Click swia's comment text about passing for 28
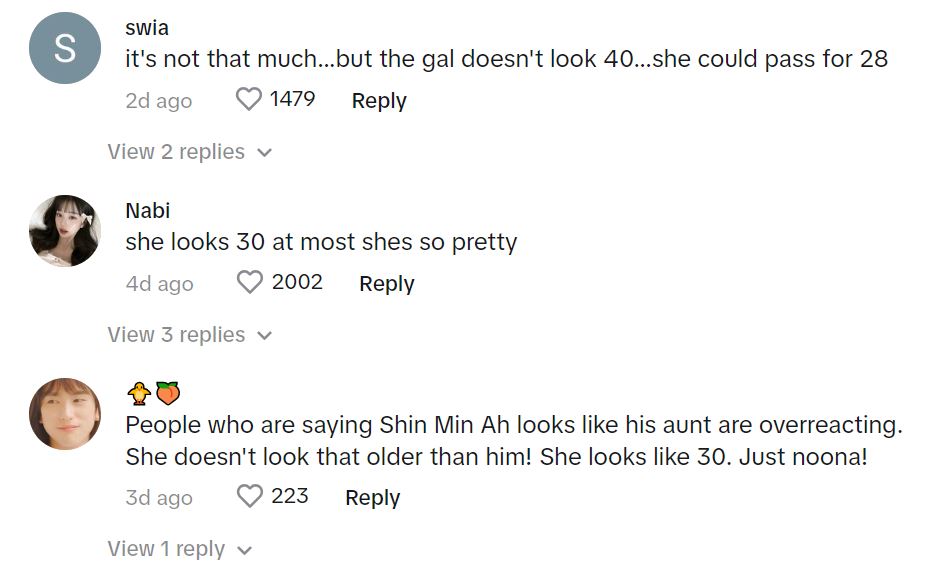 coord(506,58)
